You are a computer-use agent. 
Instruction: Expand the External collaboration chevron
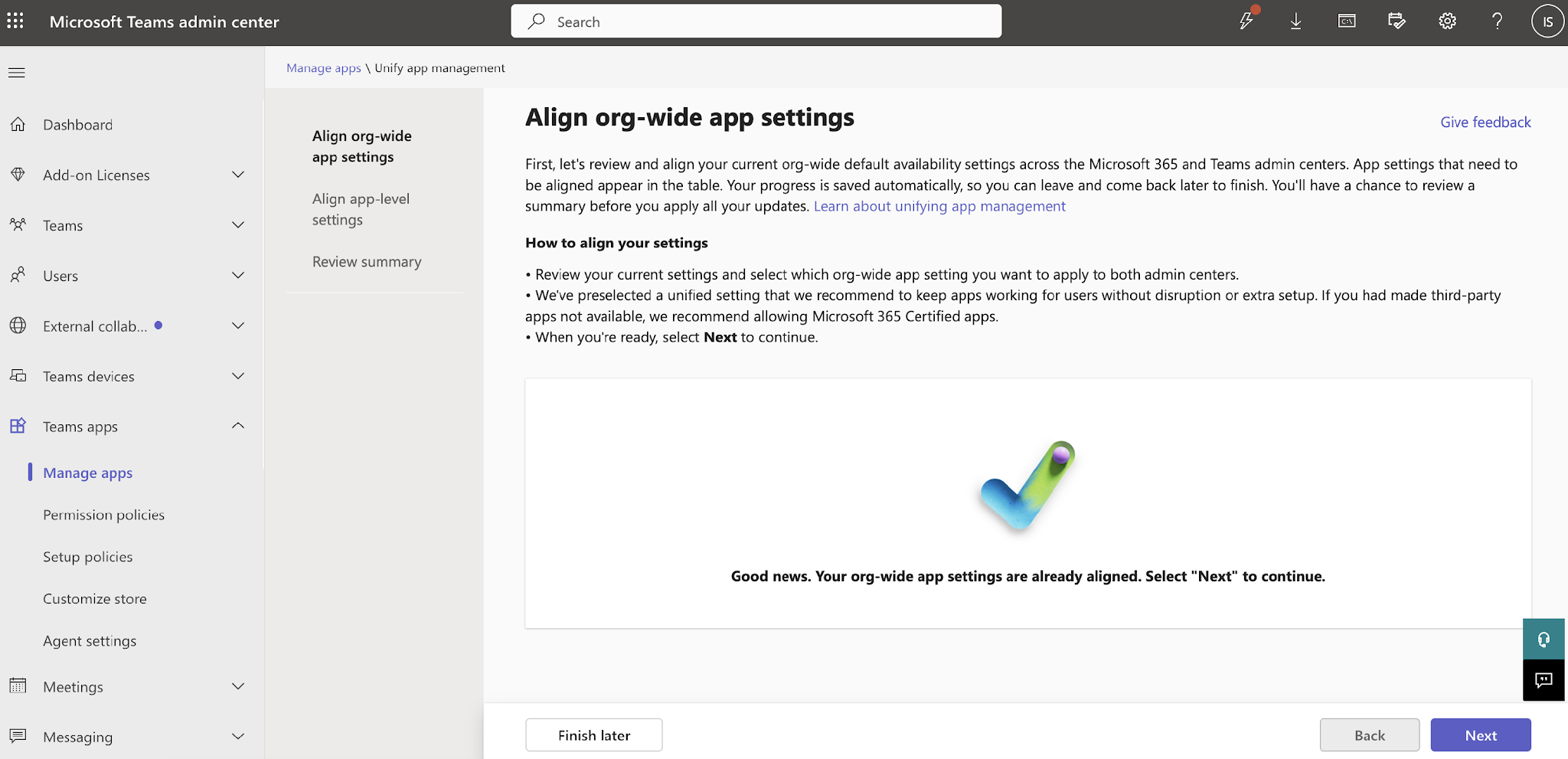[238, 326]
